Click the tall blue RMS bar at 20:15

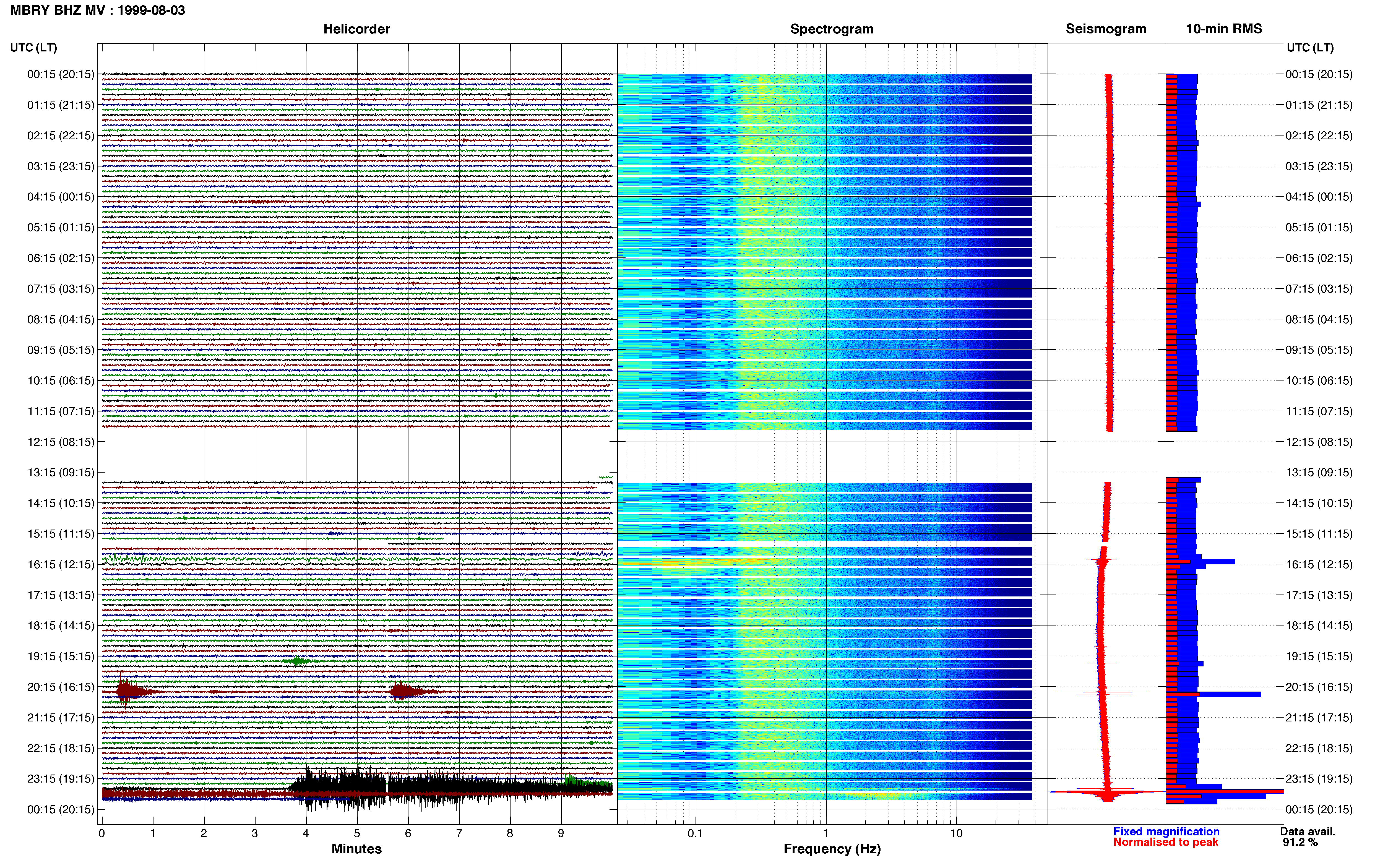(x=1213, y=695)
